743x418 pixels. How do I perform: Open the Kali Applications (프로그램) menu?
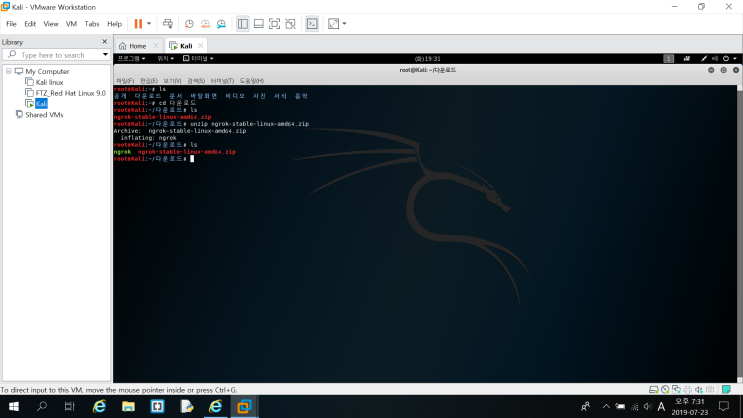pos(131,58)
